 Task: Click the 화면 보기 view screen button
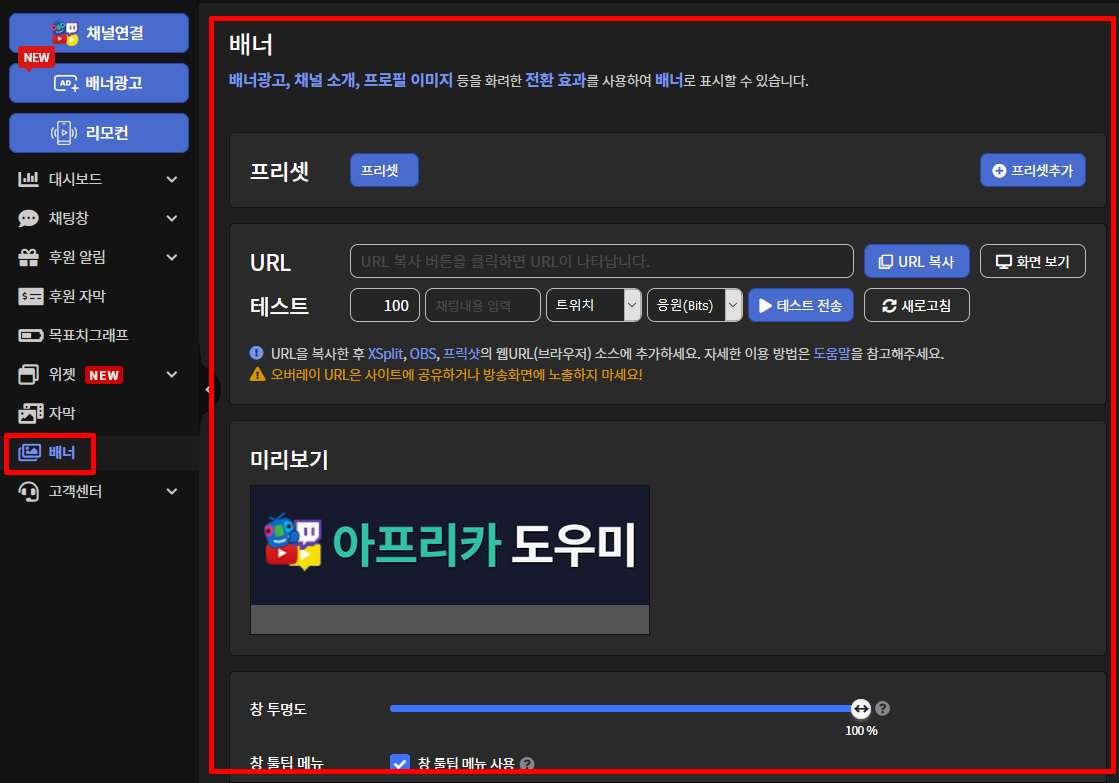click(1033, 261)
